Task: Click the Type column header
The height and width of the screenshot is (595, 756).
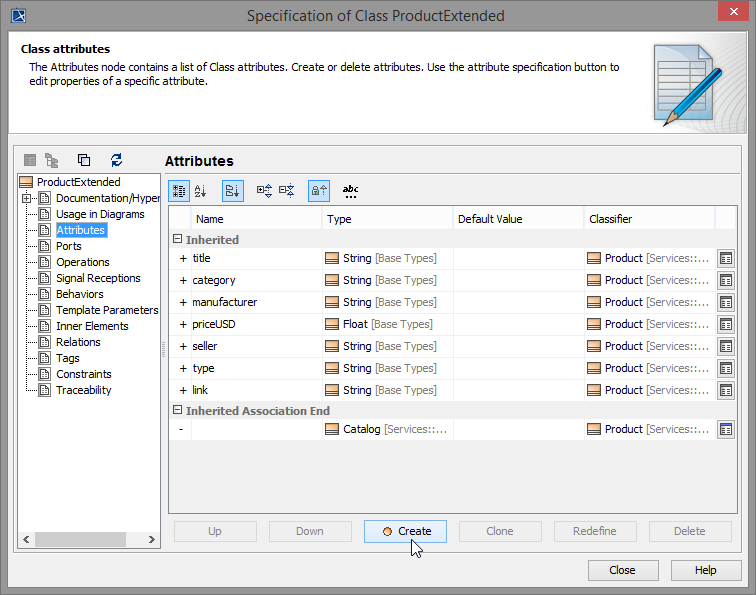Action: coord(340,219)
